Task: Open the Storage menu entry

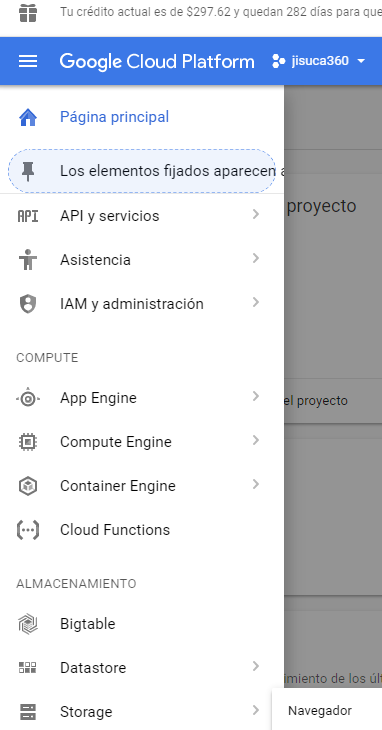Action: (142, 712)
